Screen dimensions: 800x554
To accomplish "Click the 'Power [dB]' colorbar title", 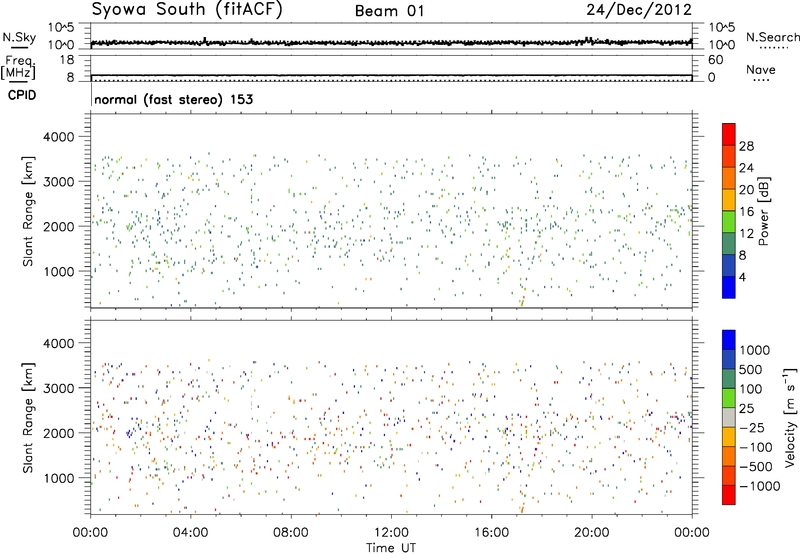I will [763, 211].
